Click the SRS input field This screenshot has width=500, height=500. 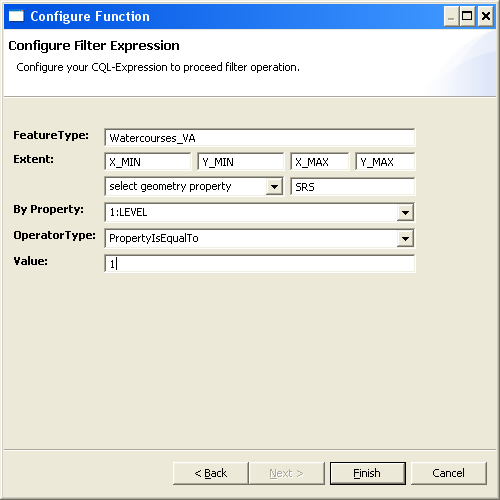(353, 187)
